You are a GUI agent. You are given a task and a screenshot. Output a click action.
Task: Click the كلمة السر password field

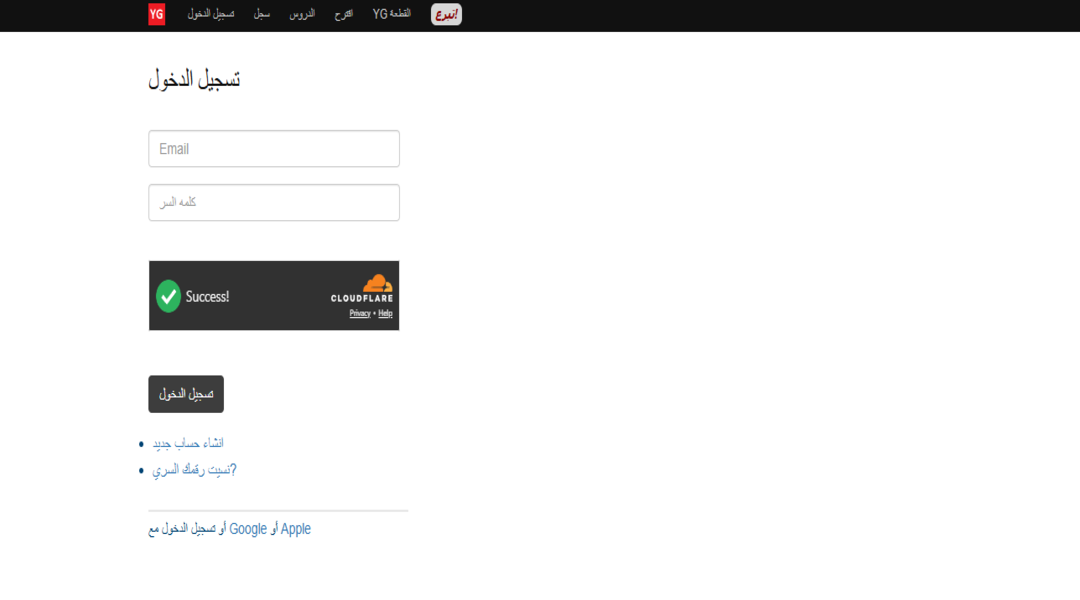click(x=274, y=202)
